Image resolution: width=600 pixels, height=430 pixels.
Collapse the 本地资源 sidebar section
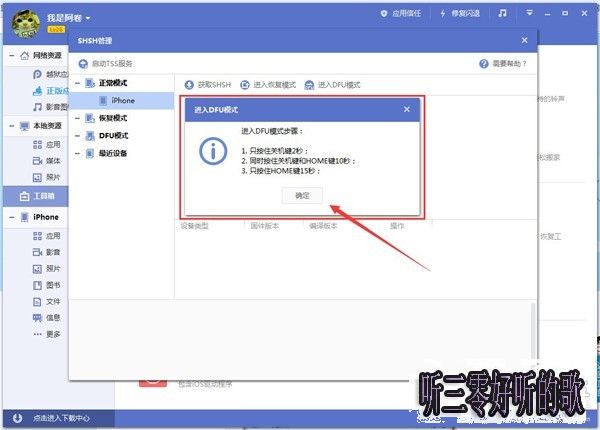click(x=11, y=126)
